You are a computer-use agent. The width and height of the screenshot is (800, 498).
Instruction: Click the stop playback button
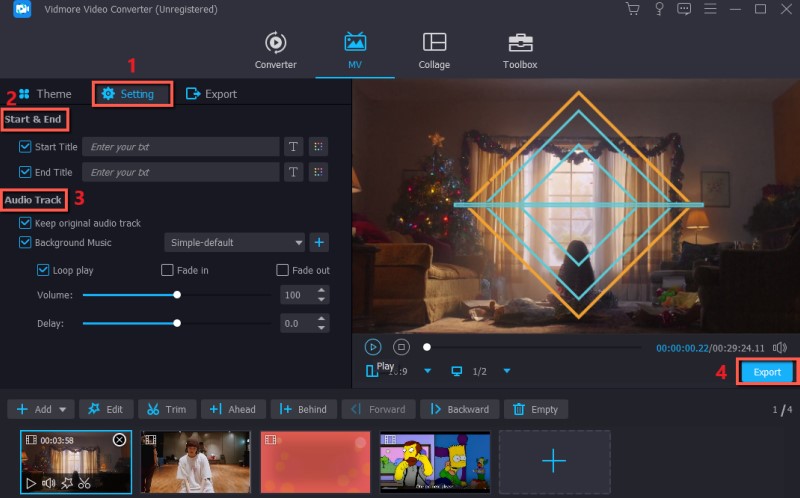coord(401,347)
